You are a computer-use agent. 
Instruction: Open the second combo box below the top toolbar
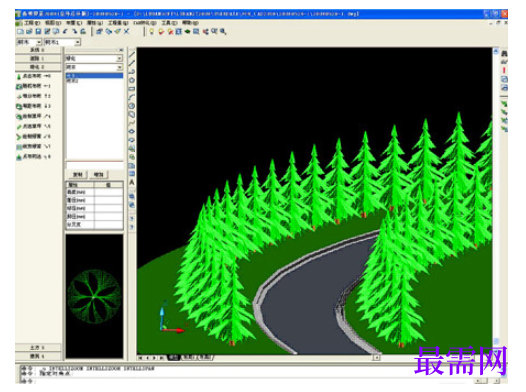[x=62, y=42]
